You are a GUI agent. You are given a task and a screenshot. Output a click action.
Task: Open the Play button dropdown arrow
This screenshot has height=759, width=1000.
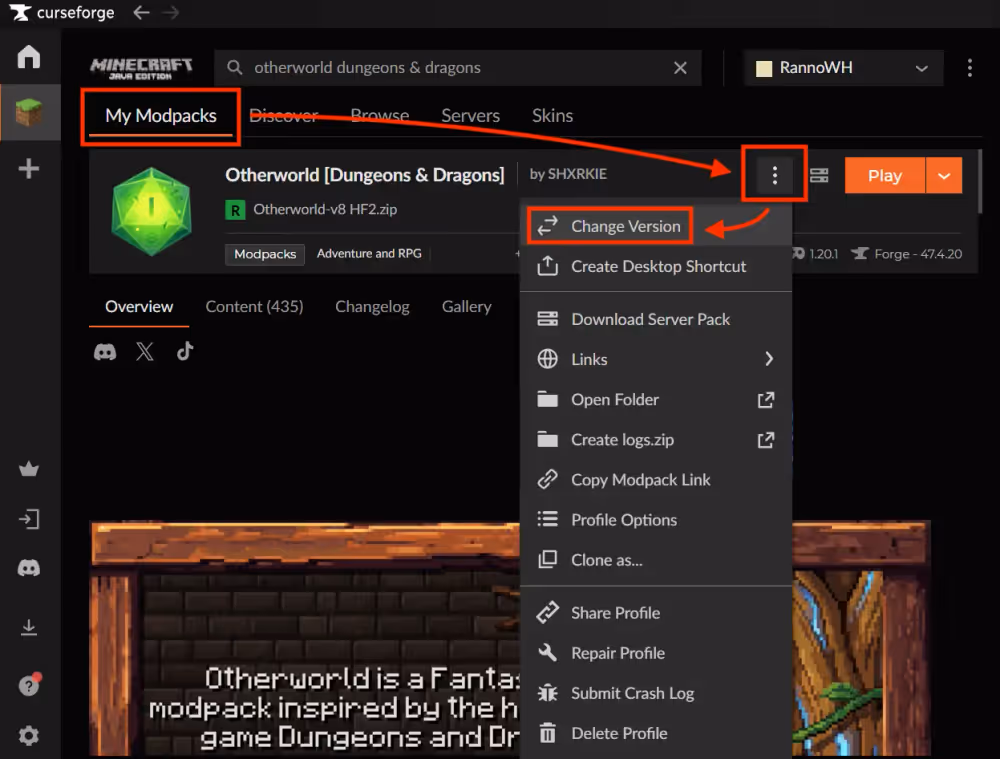pos(944,175)
